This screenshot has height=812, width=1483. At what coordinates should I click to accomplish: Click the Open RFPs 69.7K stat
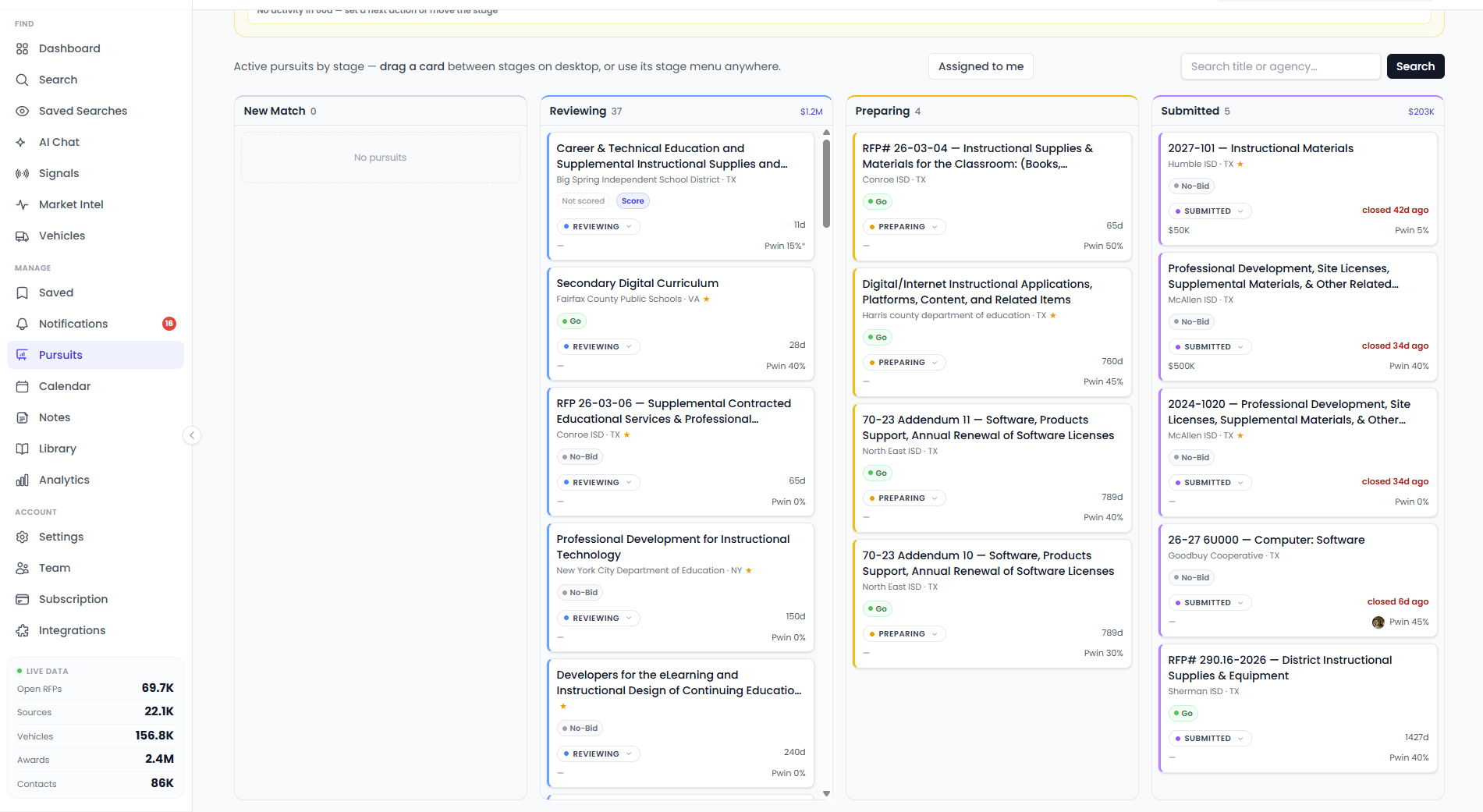point(95,688)
